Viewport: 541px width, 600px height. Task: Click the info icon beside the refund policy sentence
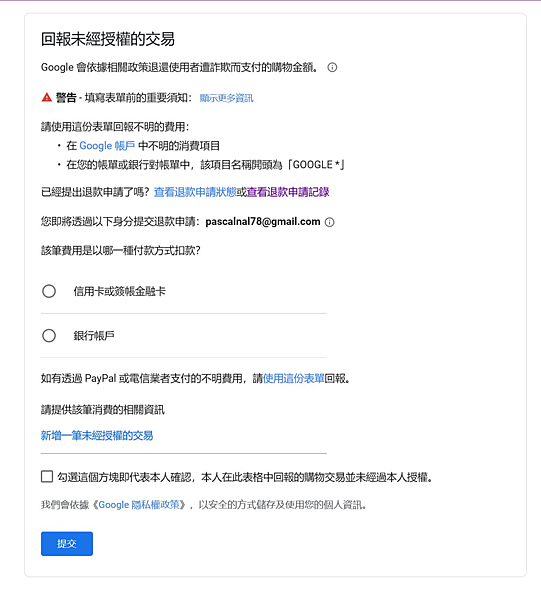332,68
